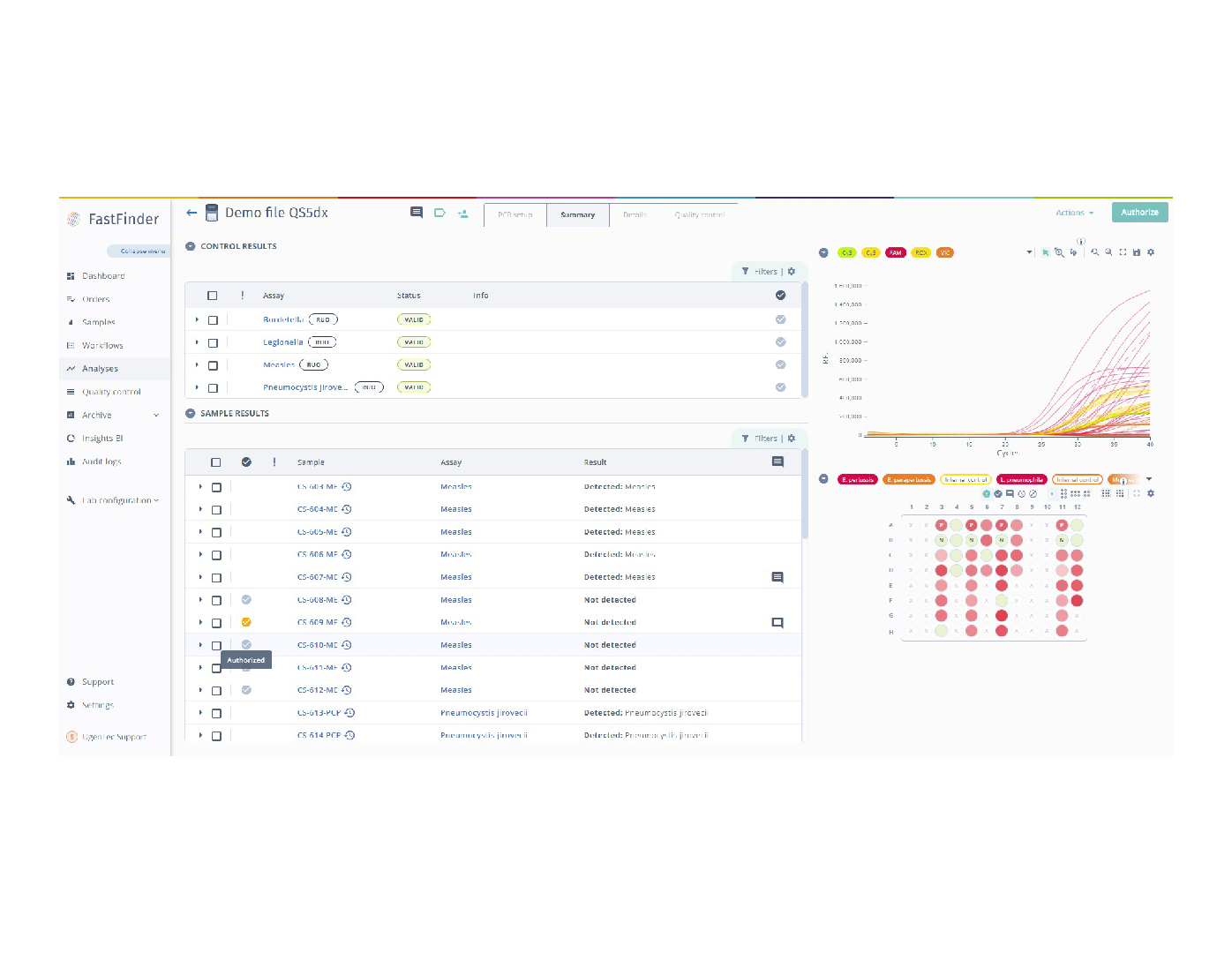Expand sample row CS-605-ME
The width and height of the screenshot is (1232, 953).
(x=200, y=532)
